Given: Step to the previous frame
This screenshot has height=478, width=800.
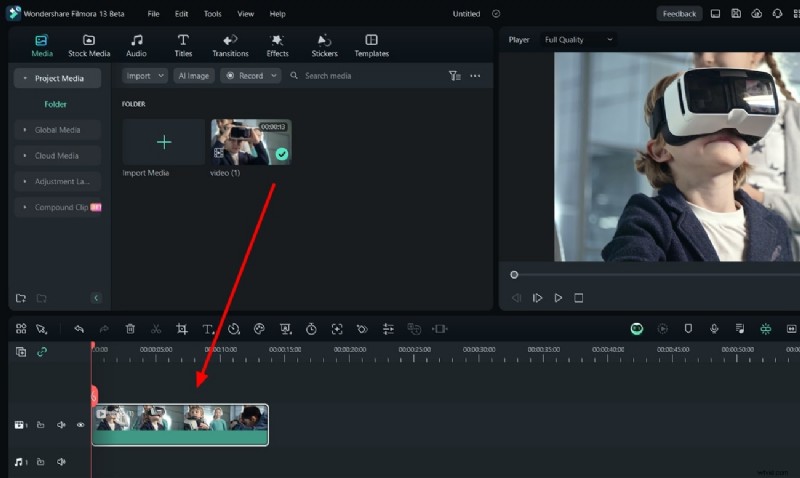Looking at the screenshot, I should click(x=516, y=298).
